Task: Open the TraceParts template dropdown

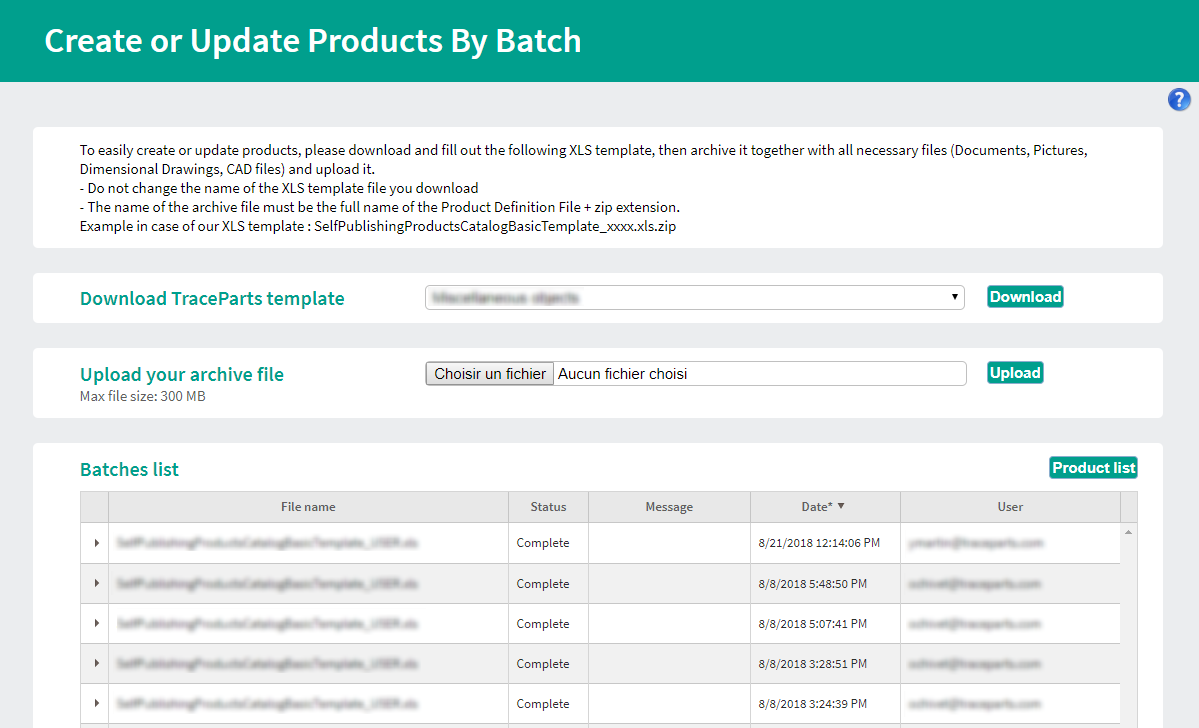Action: click(x=695, y=298)
